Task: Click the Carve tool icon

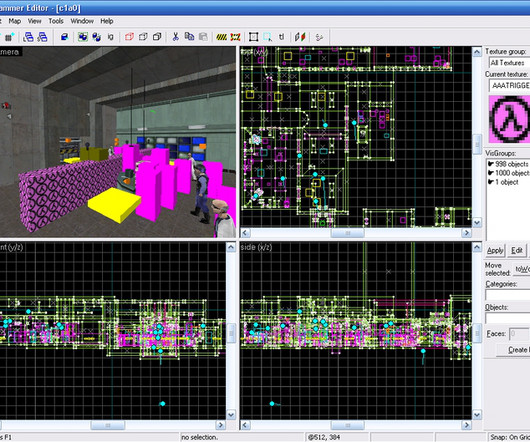Action: point(64,36)
